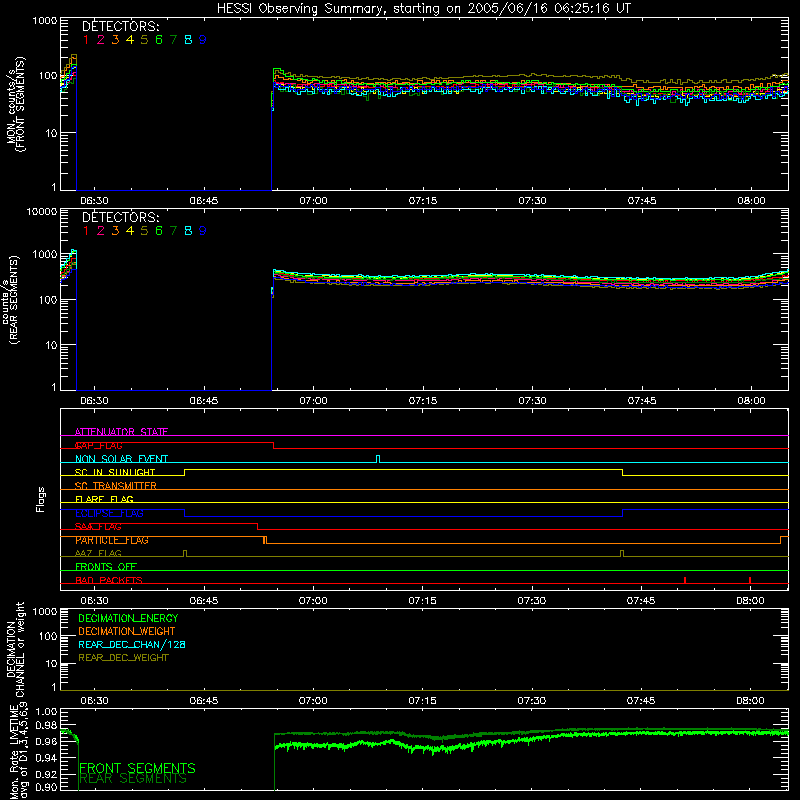
Task: Click the SC_IN_SUNLIGHT flag label
Action: click(x=115, y=472)
